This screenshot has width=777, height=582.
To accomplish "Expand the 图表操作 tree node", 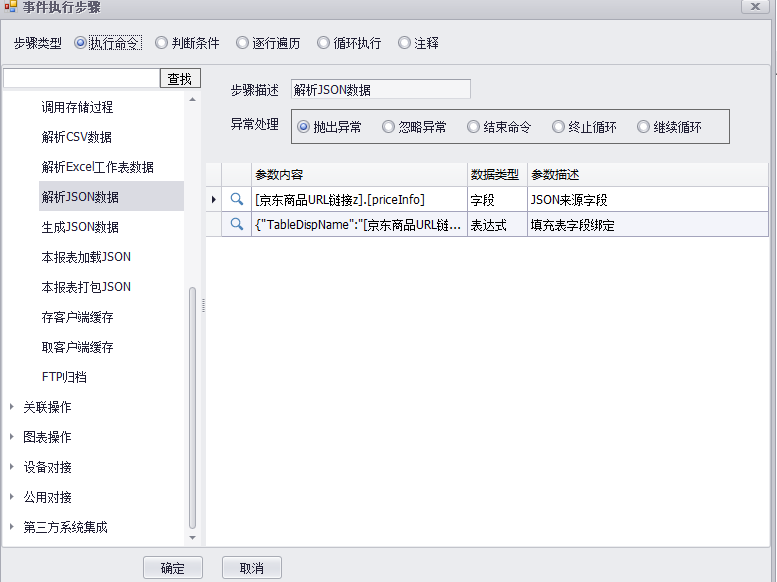I will click(12, 437).
